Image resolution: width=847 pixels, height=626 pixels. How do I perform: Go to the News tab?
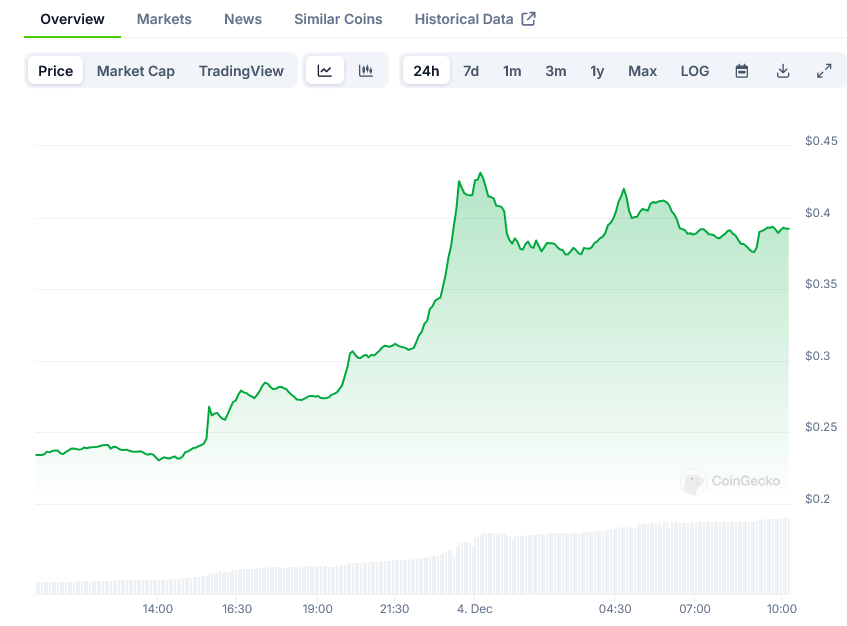point(243,19)
